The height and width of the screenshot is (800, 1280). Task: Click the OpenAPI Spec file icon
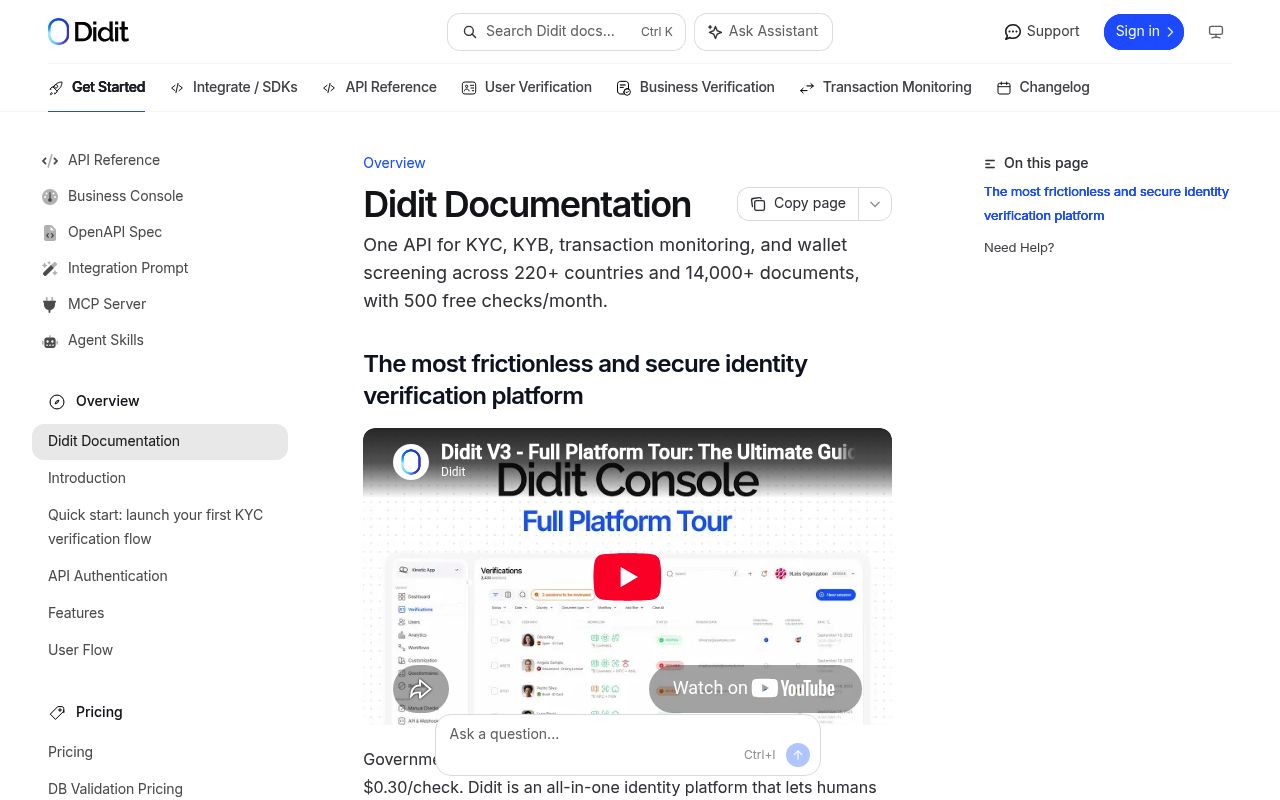click(50, 233)
